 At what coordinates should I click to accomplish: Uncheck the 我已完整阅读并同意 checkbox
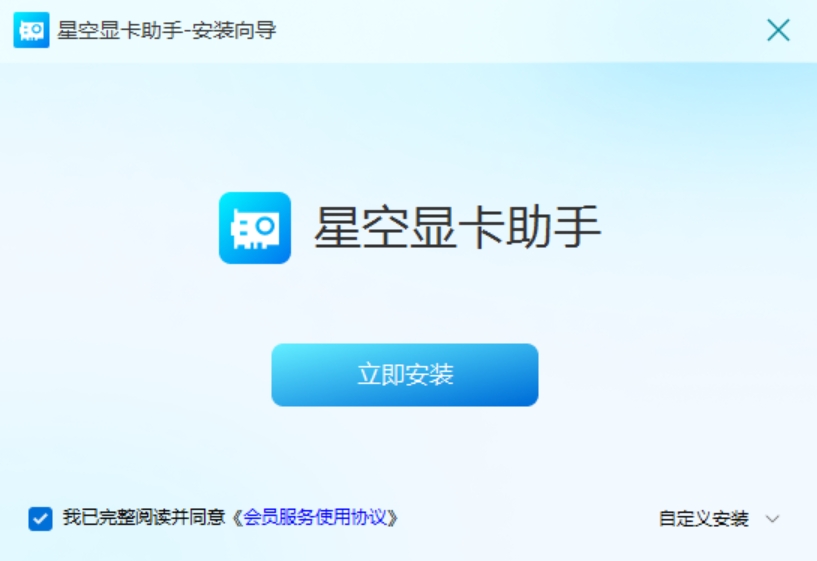point(40,519)
